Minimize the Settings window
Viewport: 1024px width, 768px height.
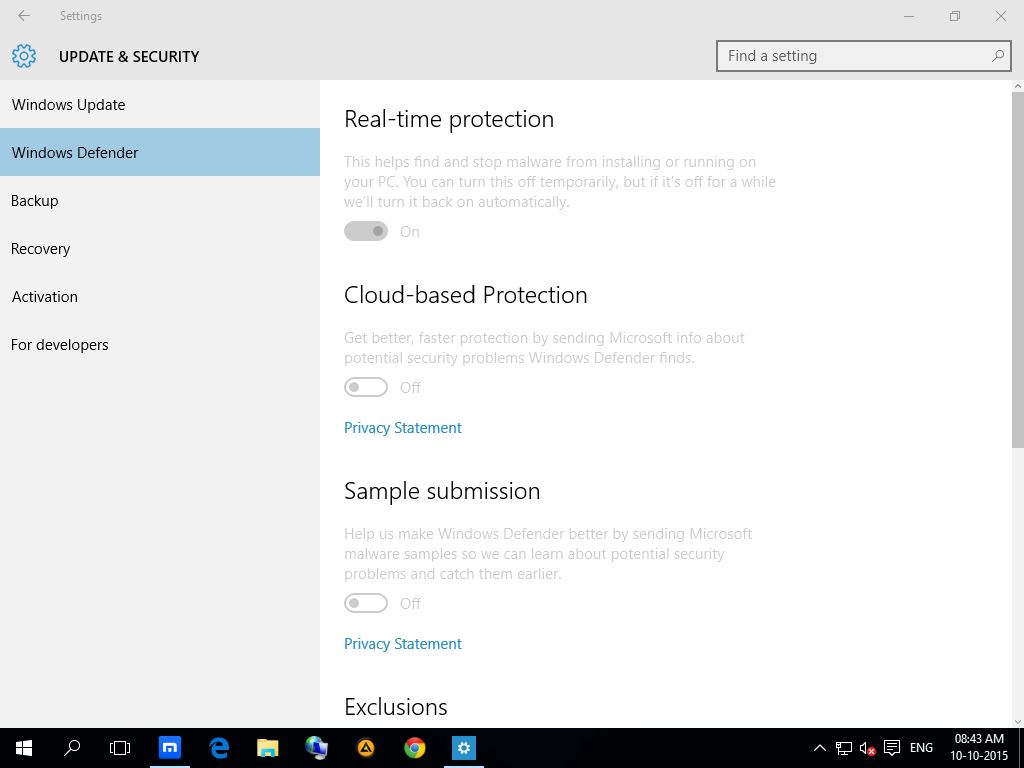(908, 16)
